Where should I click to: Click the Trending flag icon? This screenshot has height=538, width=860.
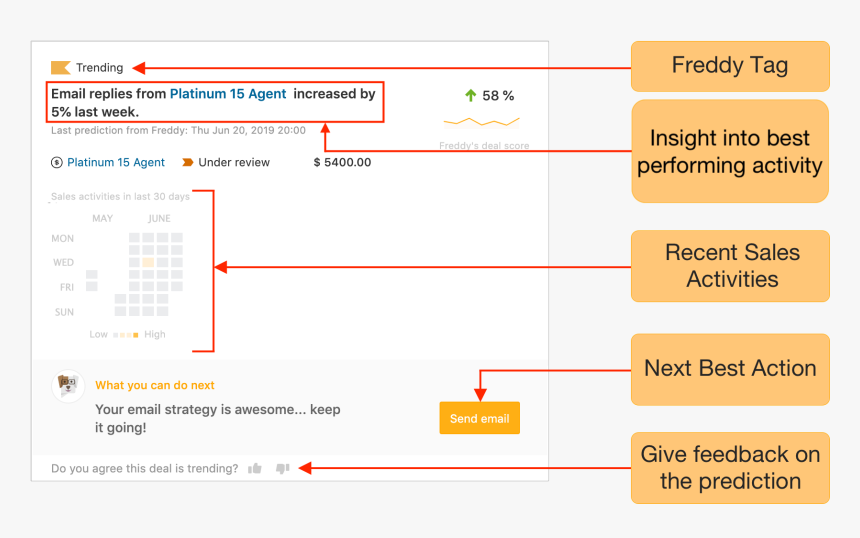click(x=60, y=67)
